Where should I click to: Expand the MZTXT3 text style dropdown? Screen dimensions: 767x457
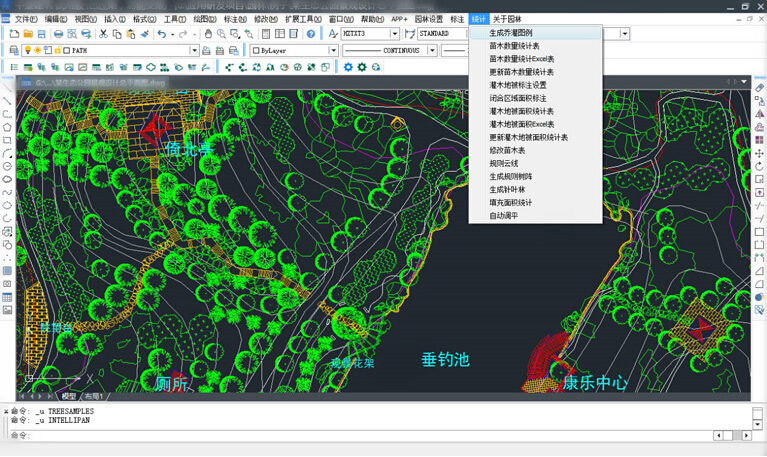pos(395,34)
